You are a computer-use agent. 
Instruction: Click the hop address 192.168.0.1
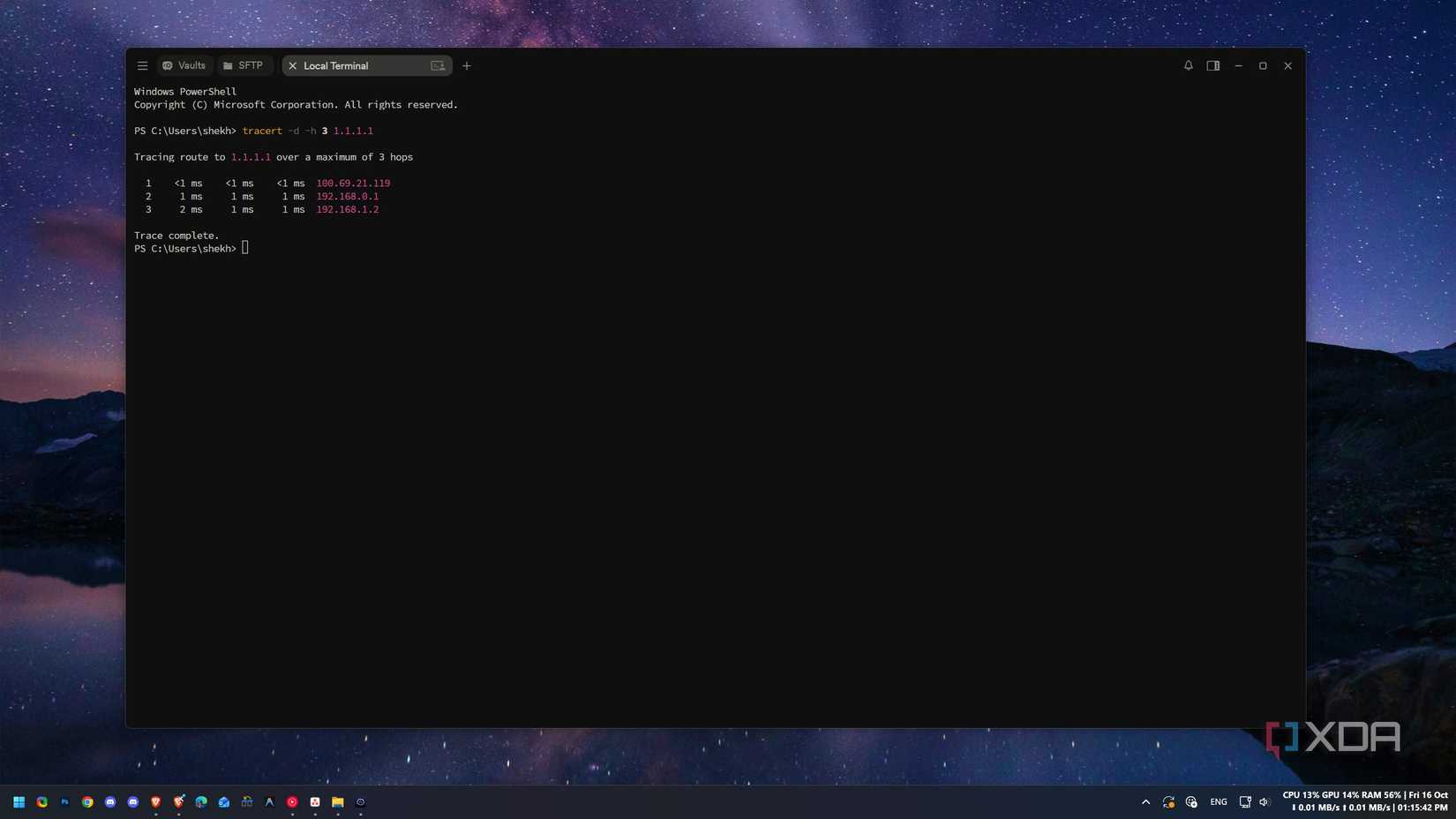[348, 197]
